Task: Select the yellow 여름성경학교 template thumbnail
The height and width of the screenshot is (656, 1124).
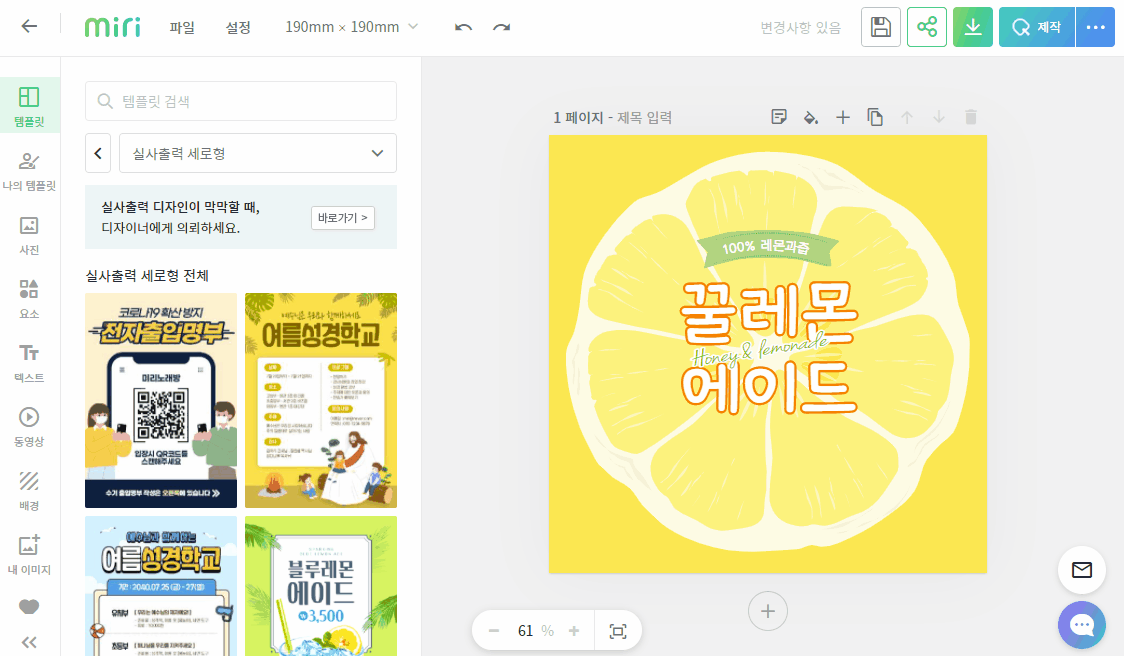Action: (x=320, y=400)
